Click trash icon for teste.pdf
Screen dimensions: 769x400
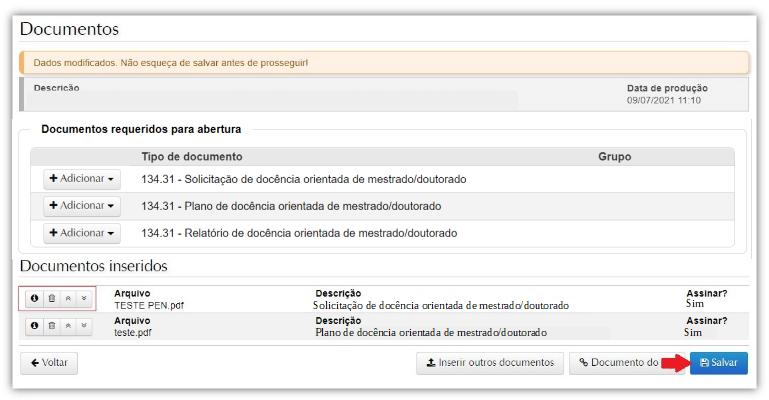pyautogui.click(x=52, y=326)
